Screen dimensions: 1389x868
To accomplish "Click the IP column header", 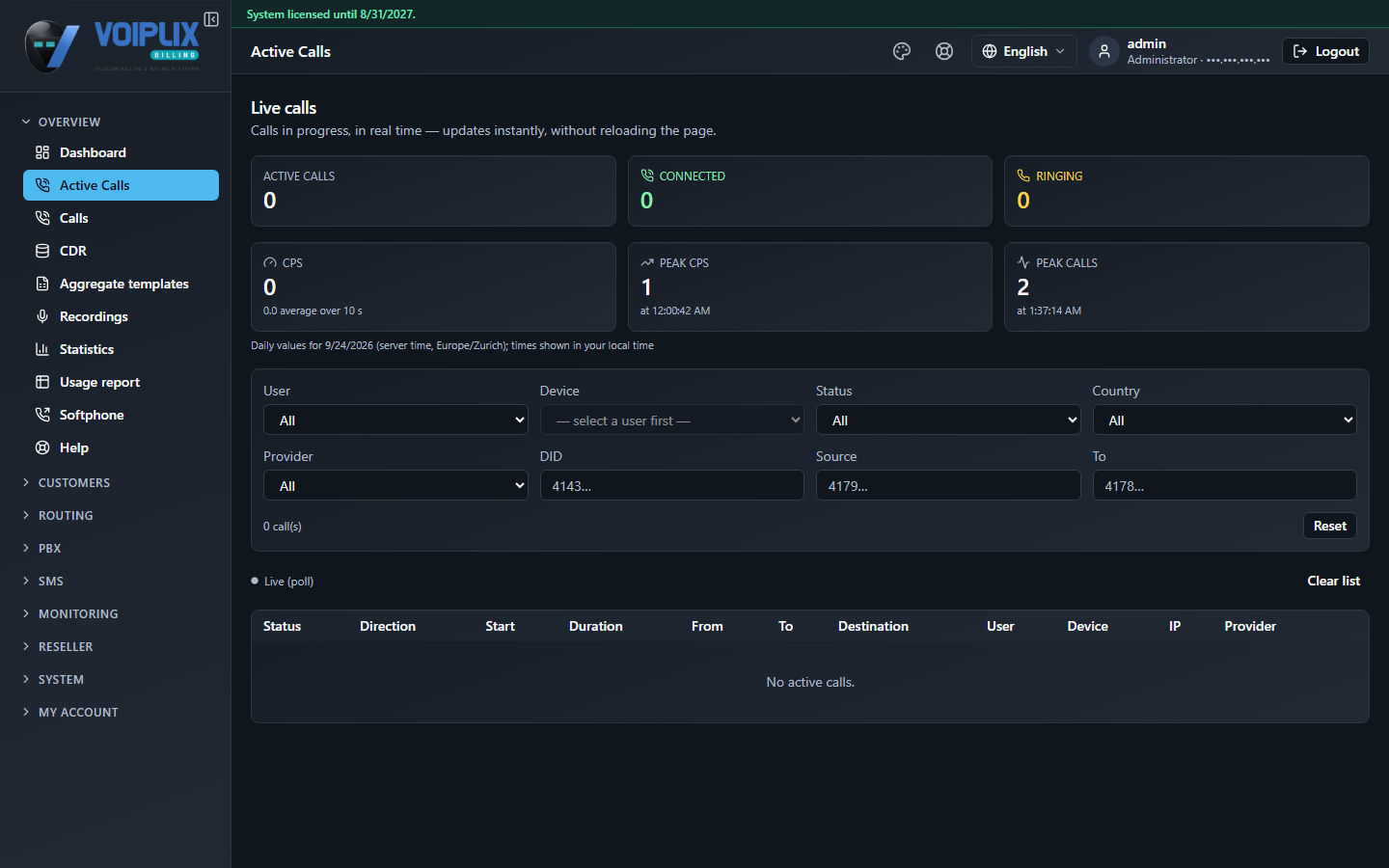I will click(1175, 626).
